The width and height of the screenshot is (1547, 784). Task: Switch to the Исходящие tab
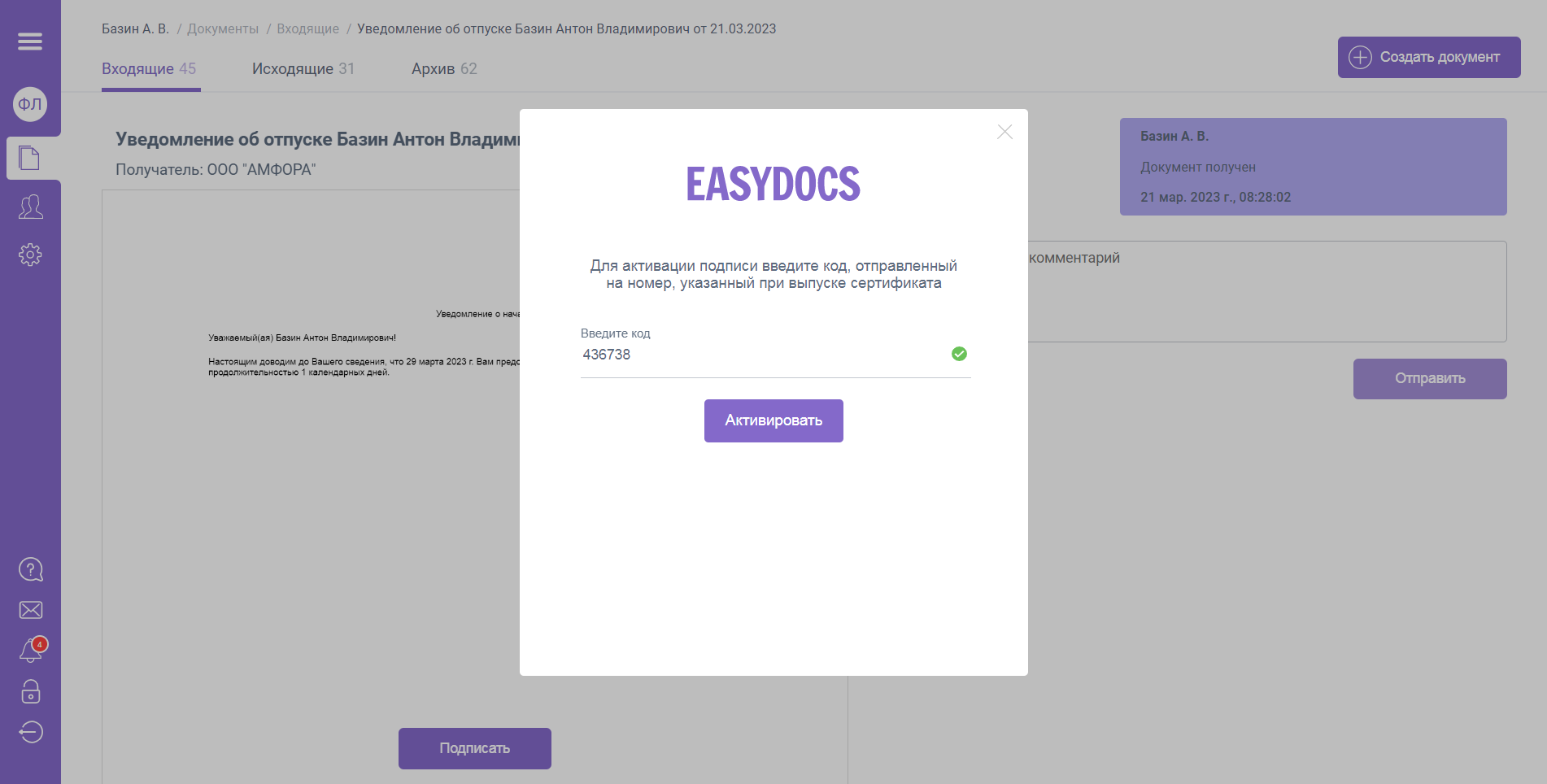pos(303,68)
